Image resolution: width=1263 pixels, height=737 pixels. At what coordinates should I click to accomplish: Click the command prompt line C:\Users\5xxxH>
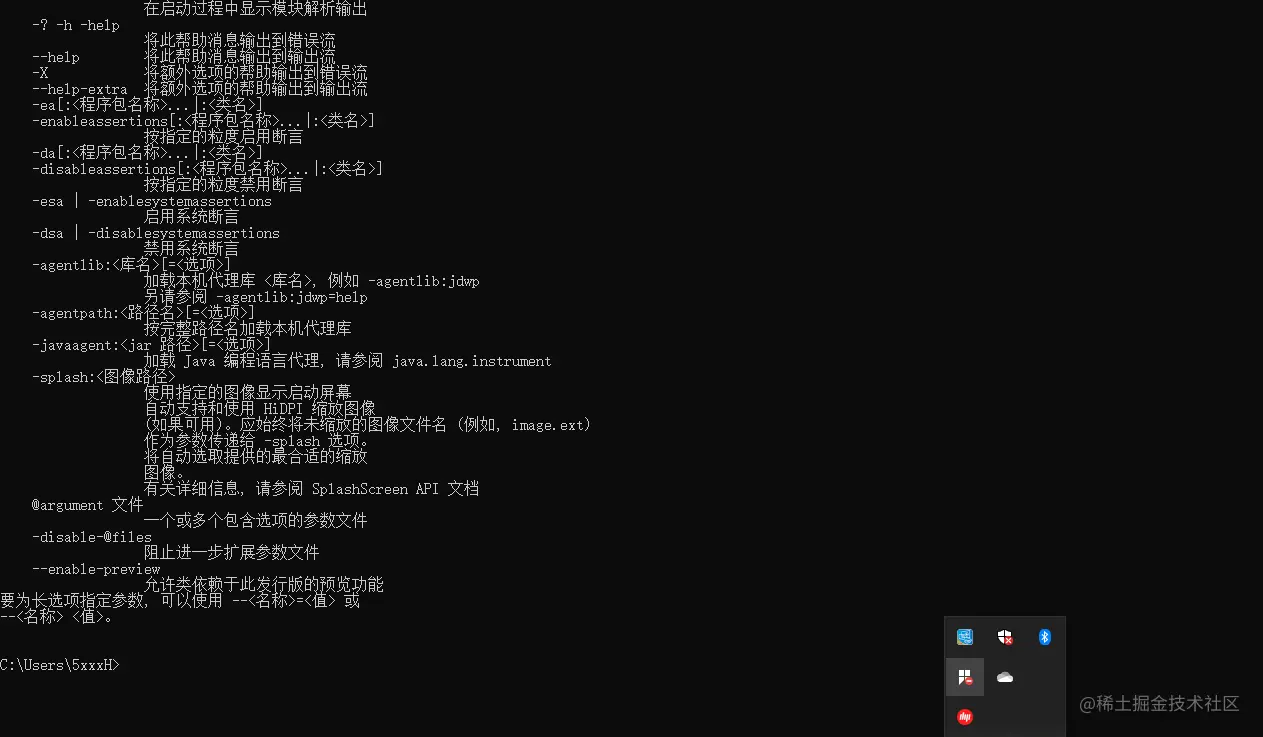(60, 665)
